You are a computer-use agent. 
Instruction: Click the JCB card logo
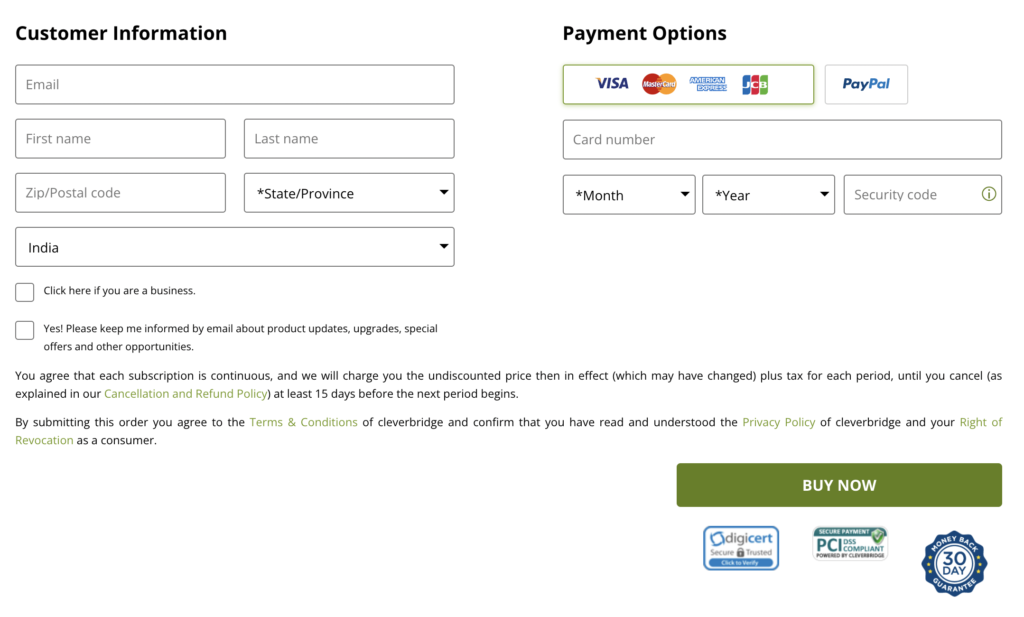(x=755, y=84)
